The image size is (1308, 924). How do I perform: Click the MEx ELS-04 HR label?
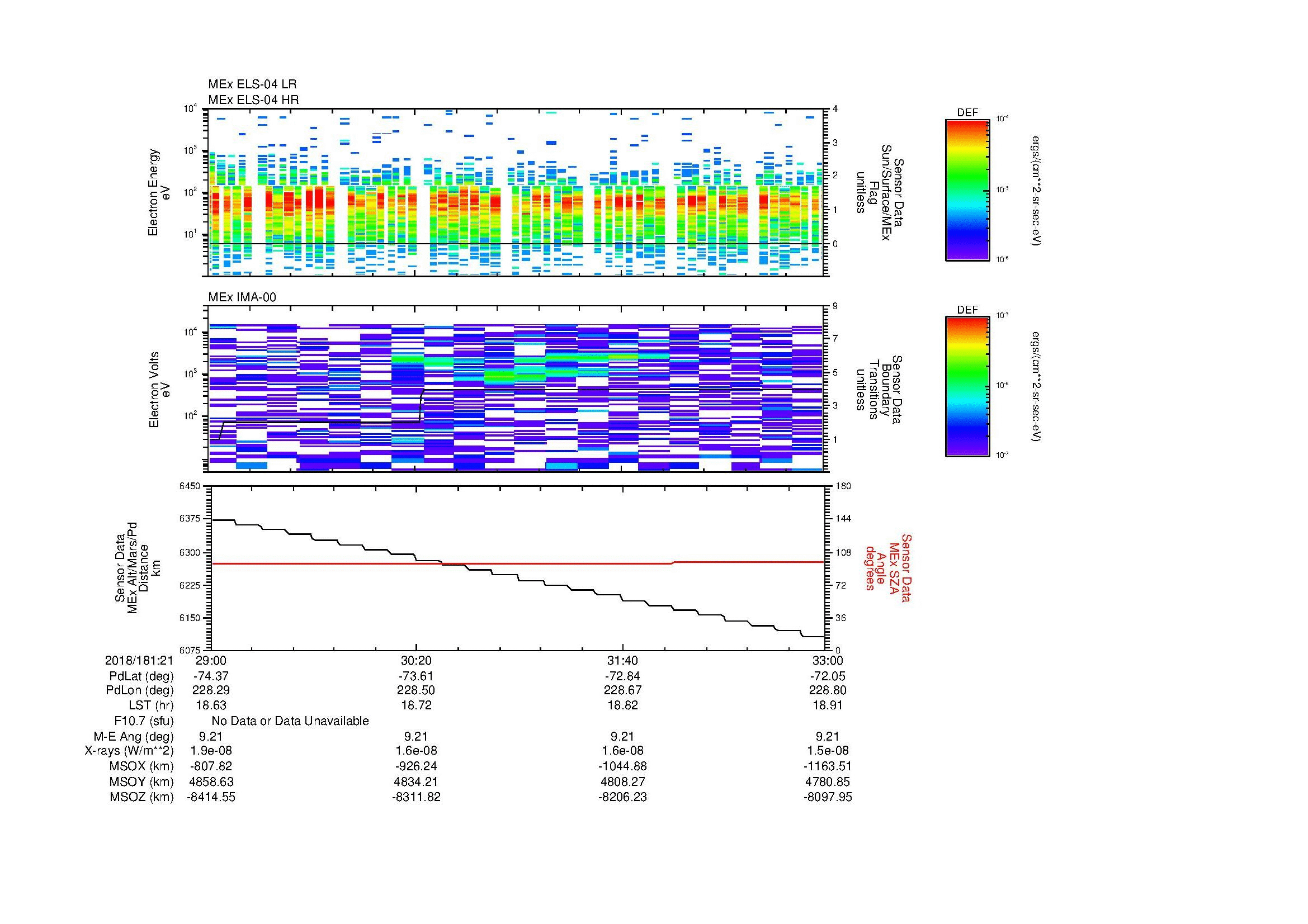tap(253, 99)
